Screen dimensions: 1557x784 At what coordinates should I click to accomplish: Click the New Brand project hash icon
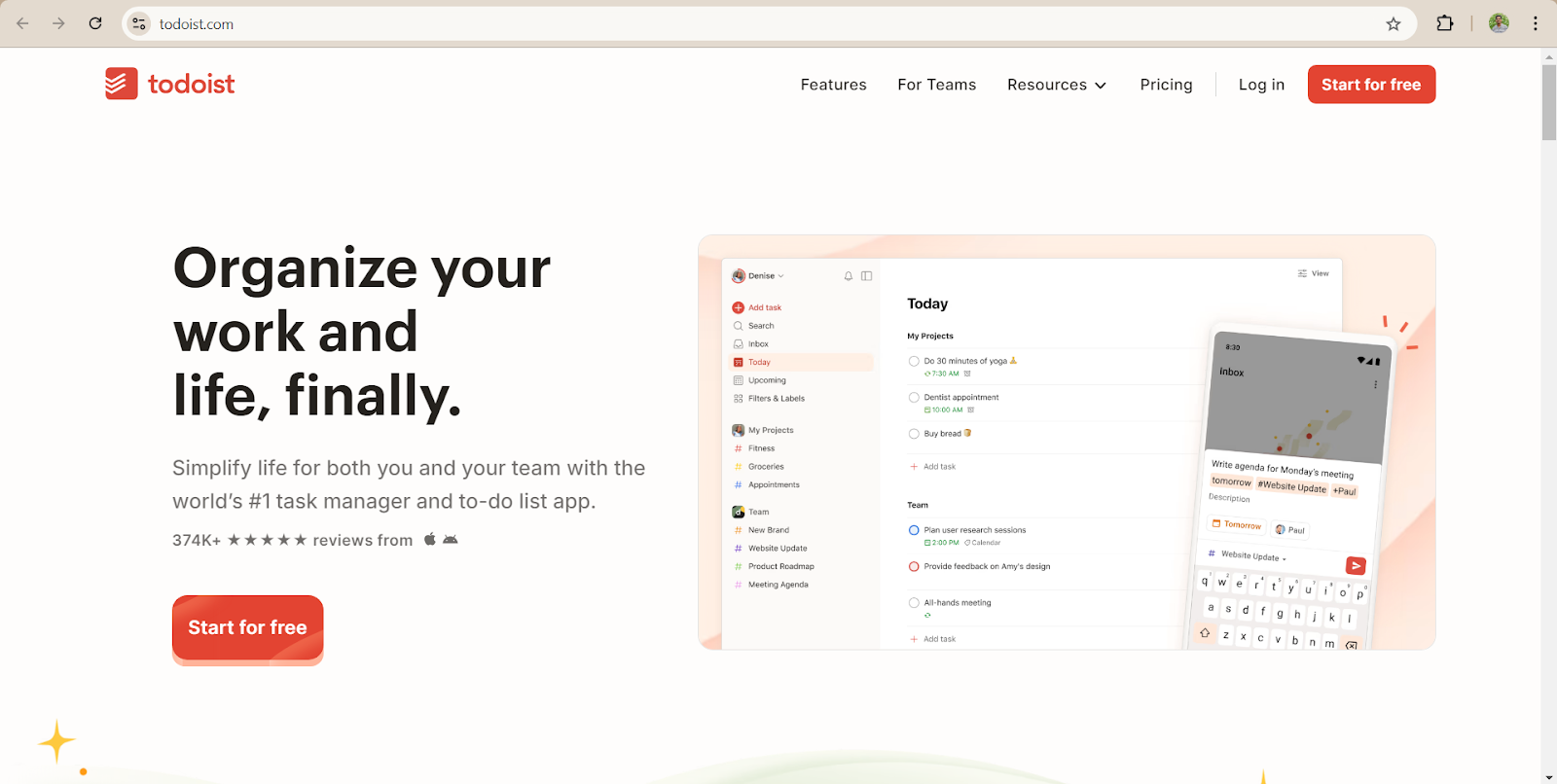tap(738, 530)
